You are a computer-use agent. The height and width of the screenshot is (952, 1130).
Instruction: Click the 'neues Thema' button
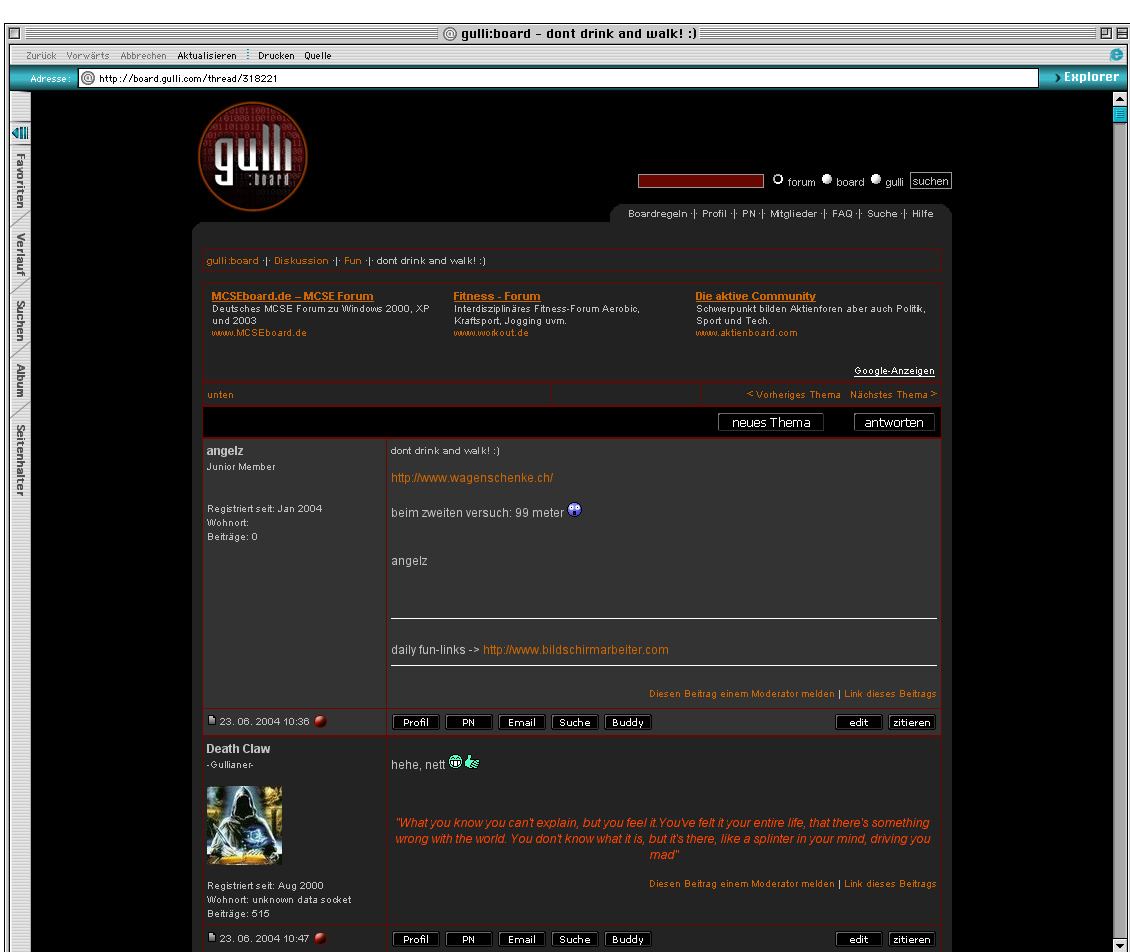coord(771,422)
